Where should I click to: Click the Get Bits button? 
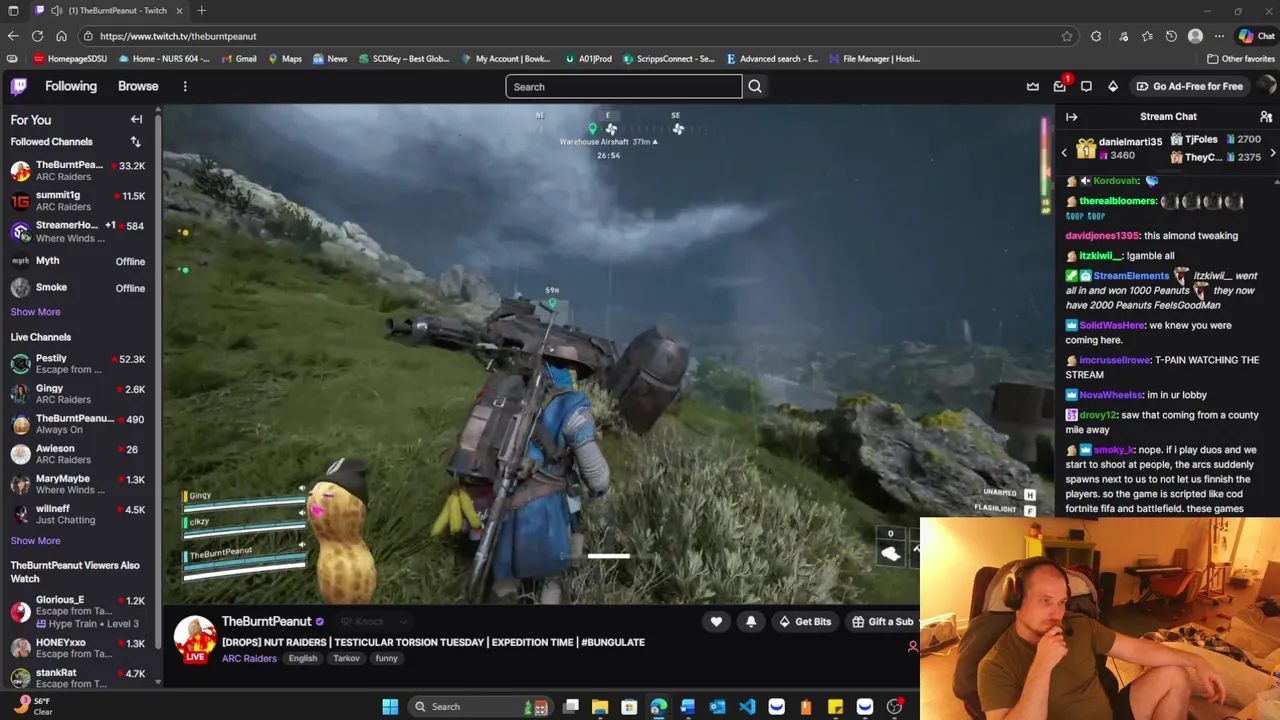point(805,622)
